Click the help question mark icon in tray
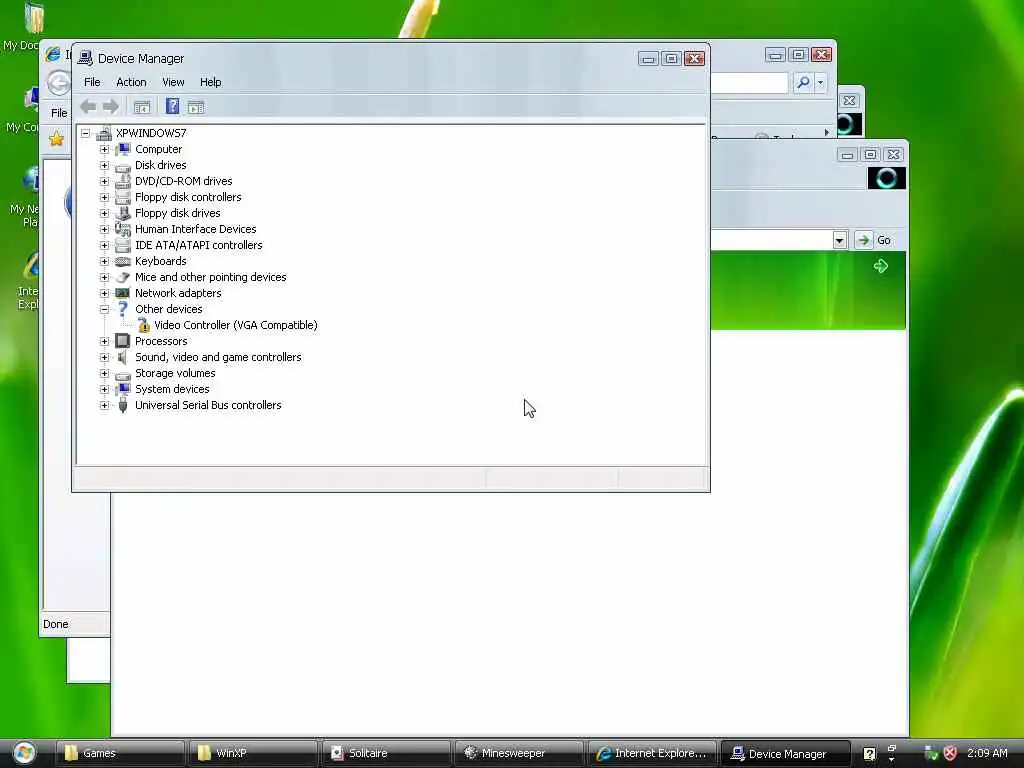Image resolution: width=1024 pixels, height=768 pixels. [869, 754]
